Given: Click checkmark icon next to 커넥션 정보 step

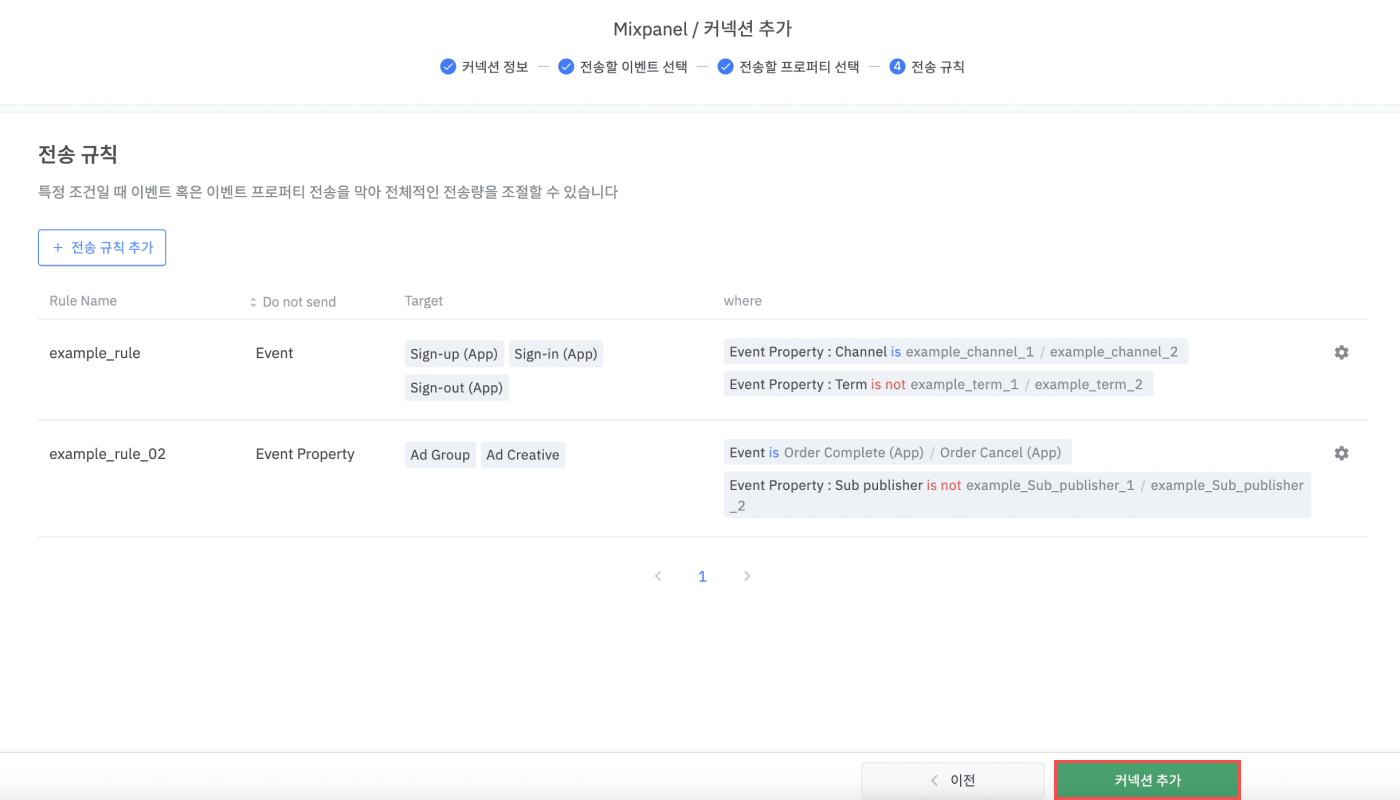Looking at the screenshot, I should tap(448, 67).
